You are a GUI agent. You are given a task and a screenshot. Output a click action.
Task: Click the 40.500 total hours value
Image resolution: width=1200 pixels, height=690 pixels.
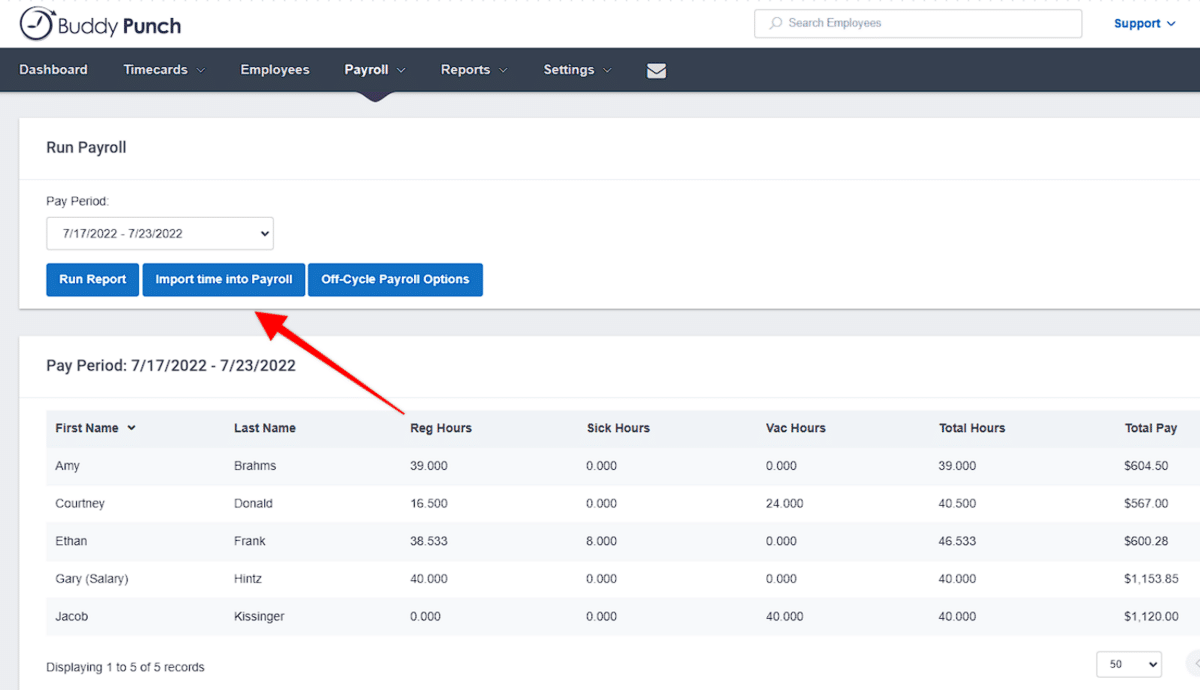(x=958, y=504)
